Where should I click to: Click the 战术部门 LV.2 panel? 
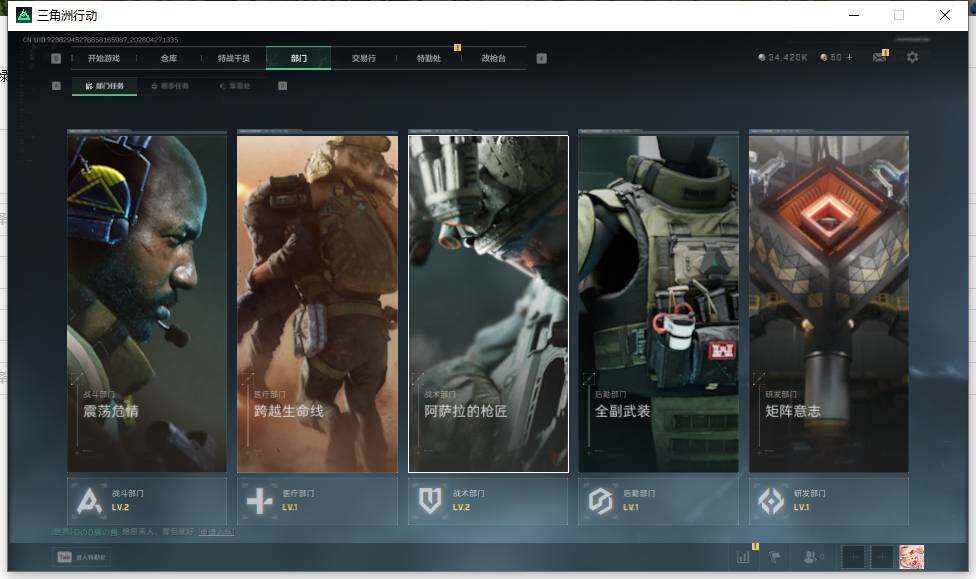[488, 501]
